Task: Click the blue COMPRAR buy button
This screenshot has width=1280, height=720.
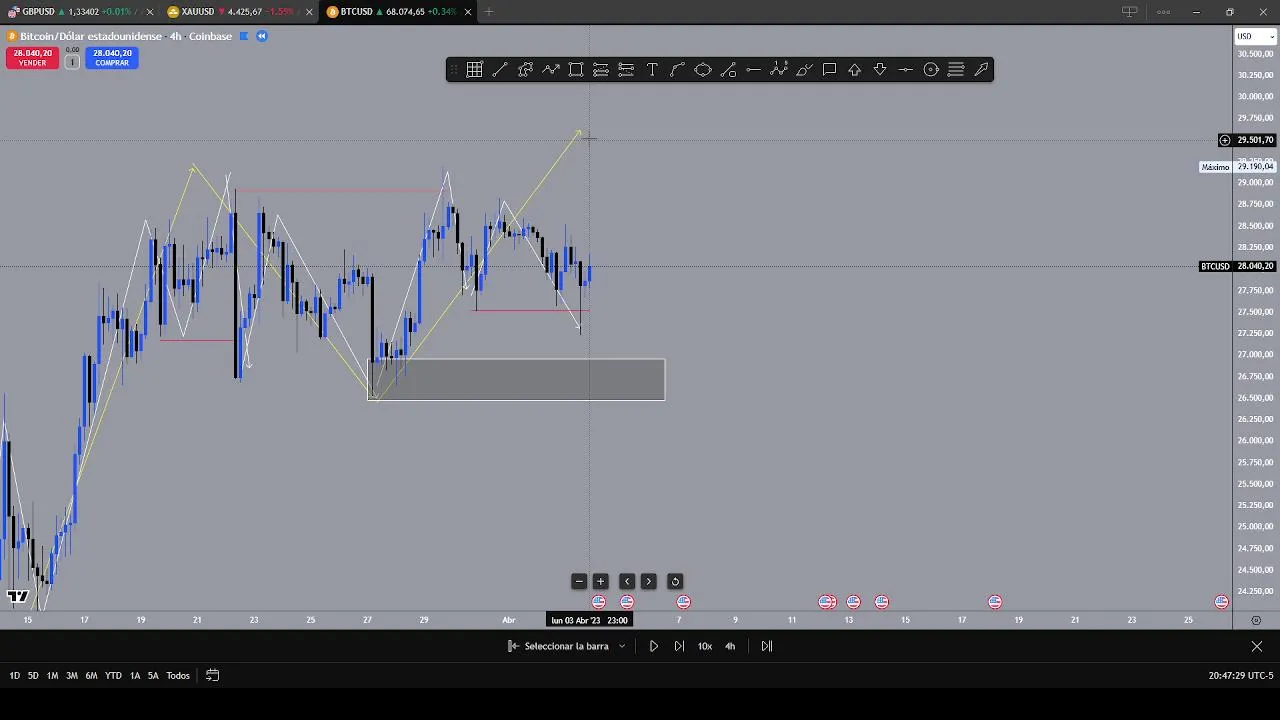Action: (112, 58)
